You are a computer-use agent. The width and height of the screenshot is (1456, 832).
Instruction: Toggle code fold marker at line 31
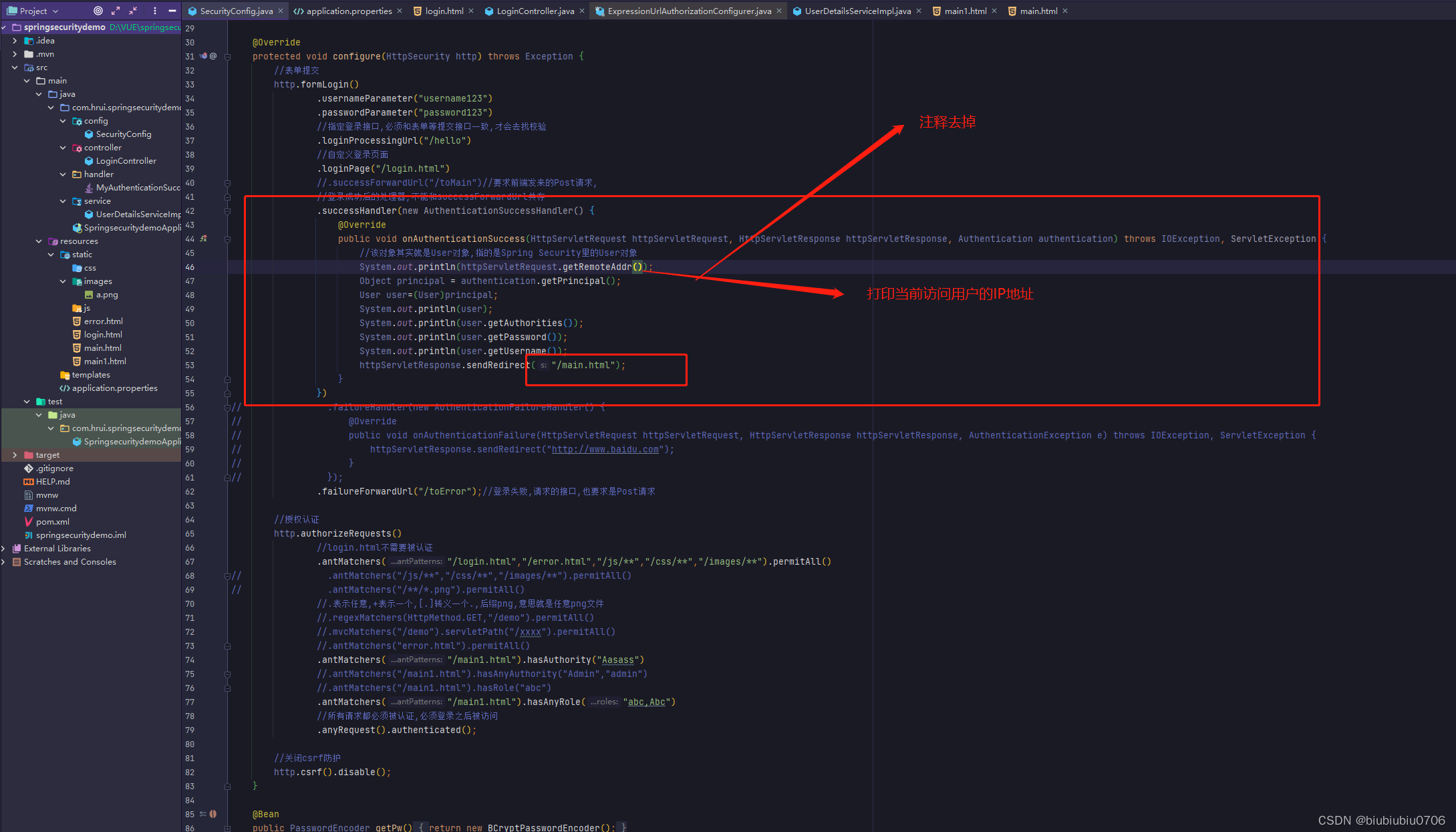point(227,56)
